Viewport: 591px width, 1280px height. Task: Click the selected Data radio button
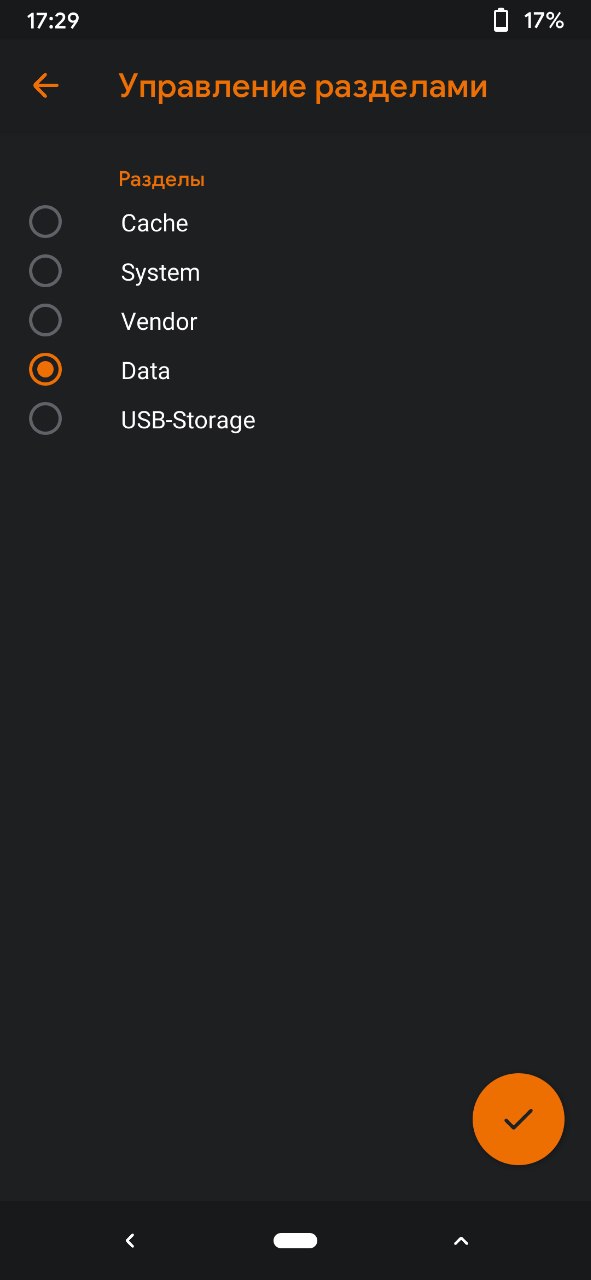pyautogui.click(x=45, y=370)
